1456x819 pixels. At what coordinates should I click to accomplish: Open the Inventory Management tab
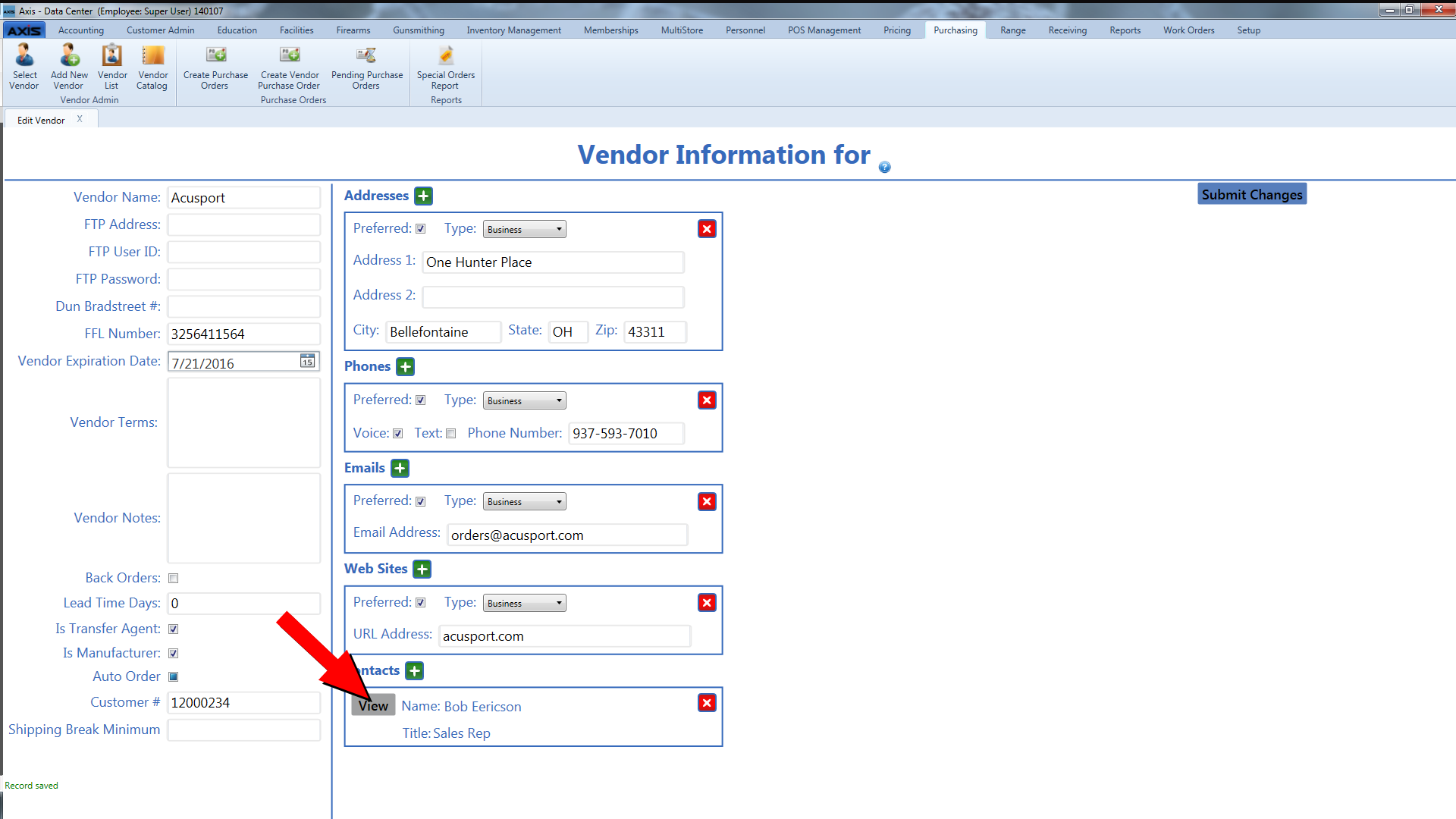513,30
